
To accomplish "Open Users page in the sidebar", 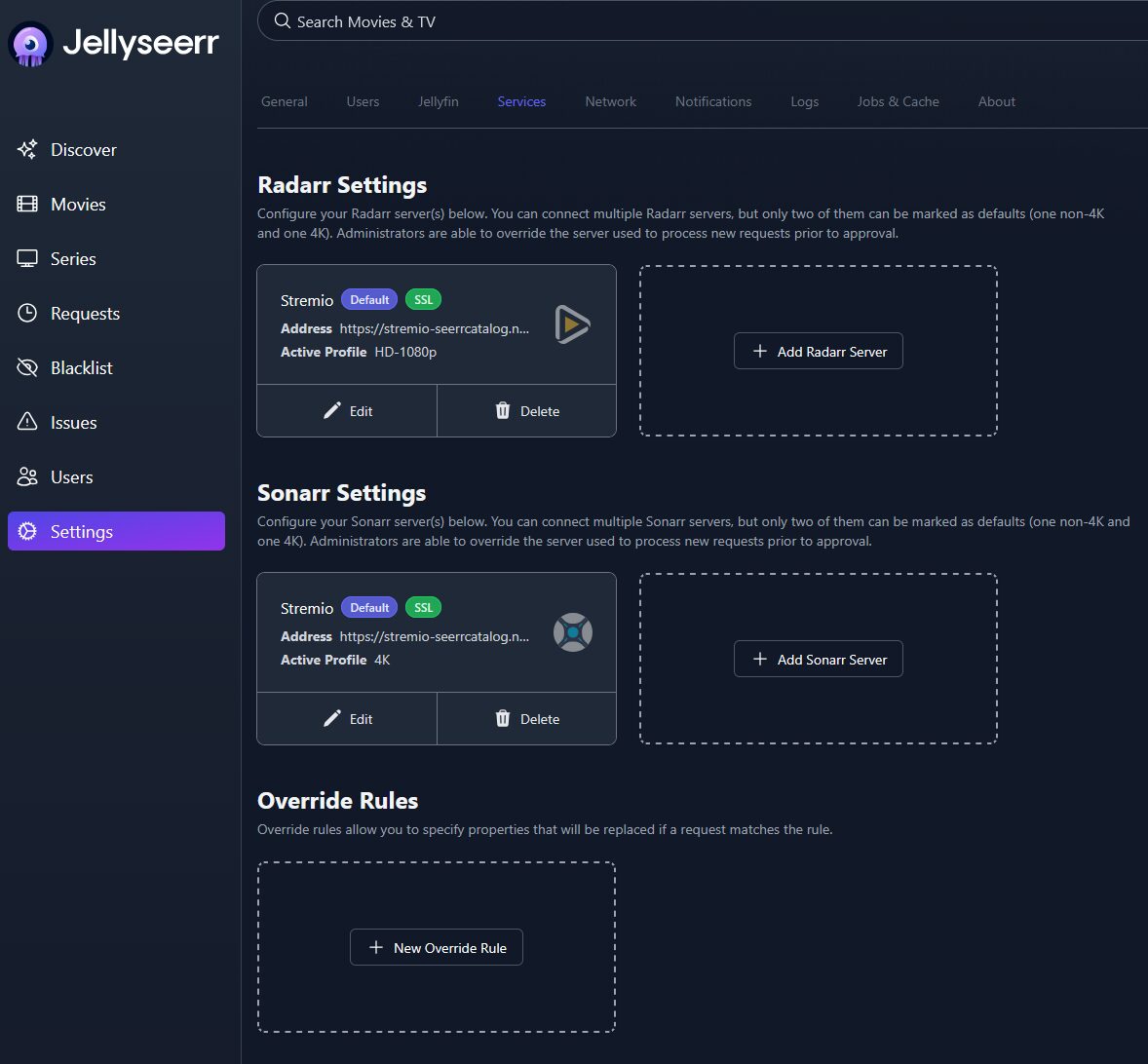I will [116, 477].
